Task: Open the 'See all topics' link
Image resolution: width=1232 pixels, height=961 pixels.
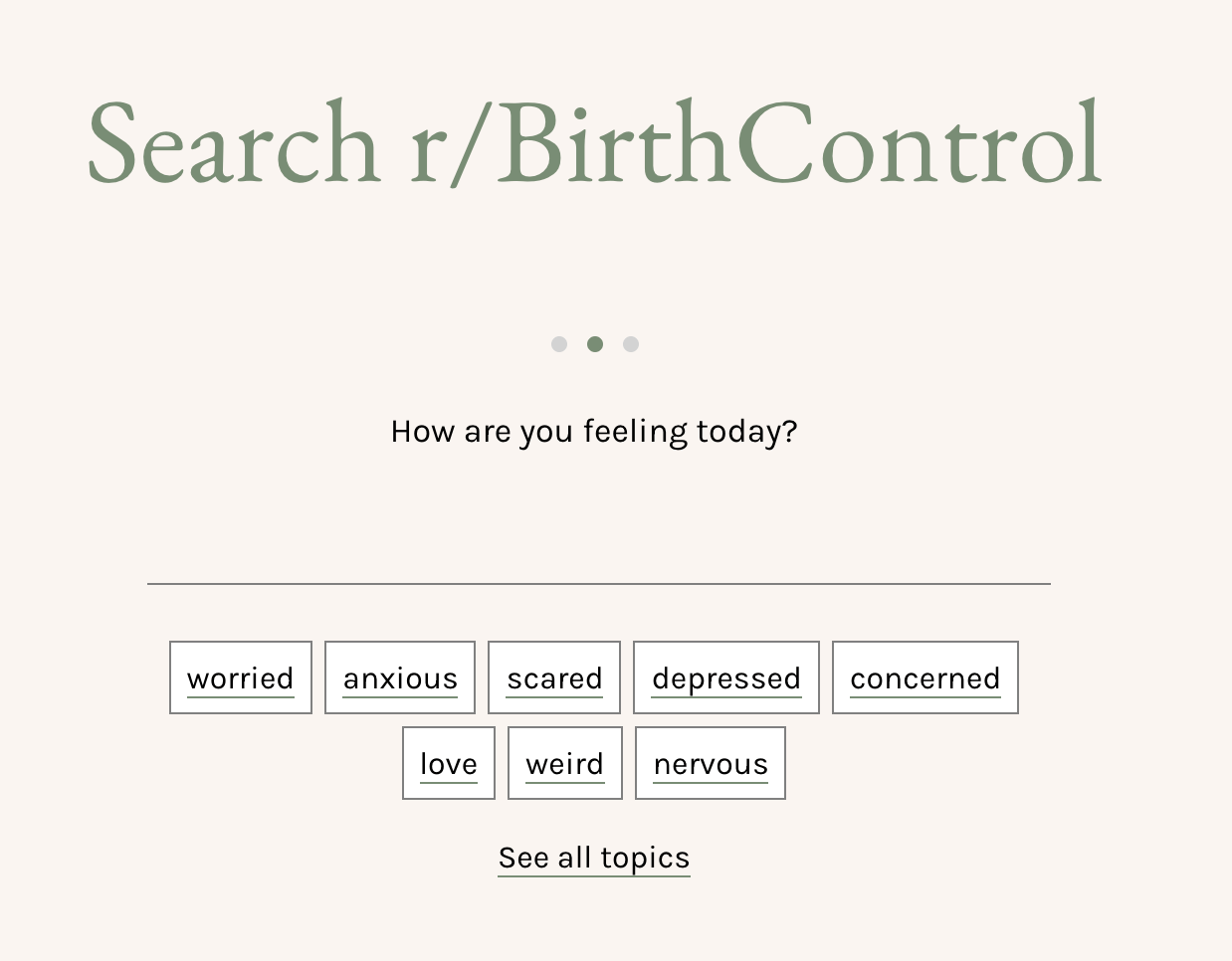Action: 594,858
